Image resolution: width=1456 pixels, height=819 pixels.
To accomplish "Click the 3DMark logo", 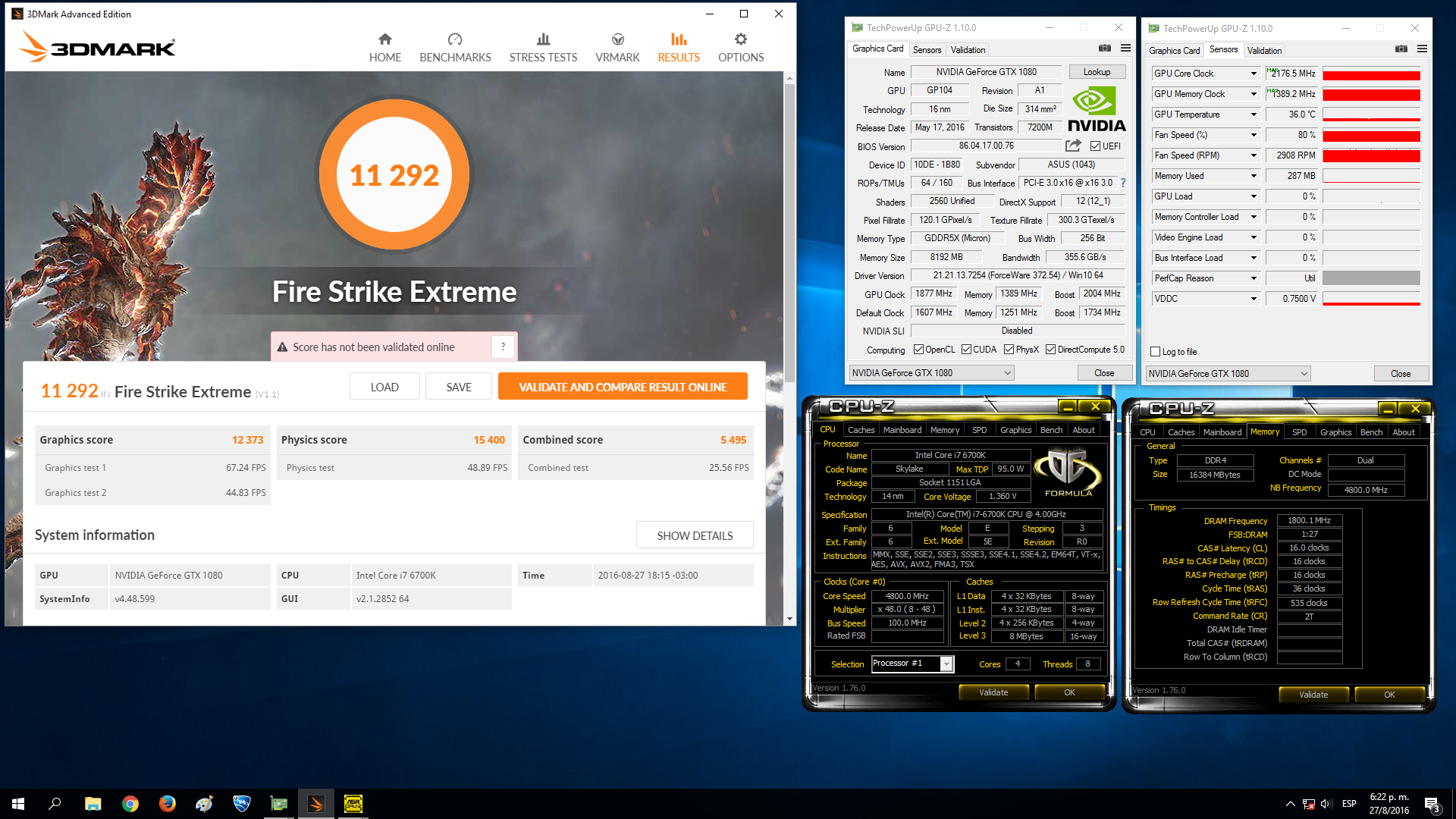I will pos(97,47).
